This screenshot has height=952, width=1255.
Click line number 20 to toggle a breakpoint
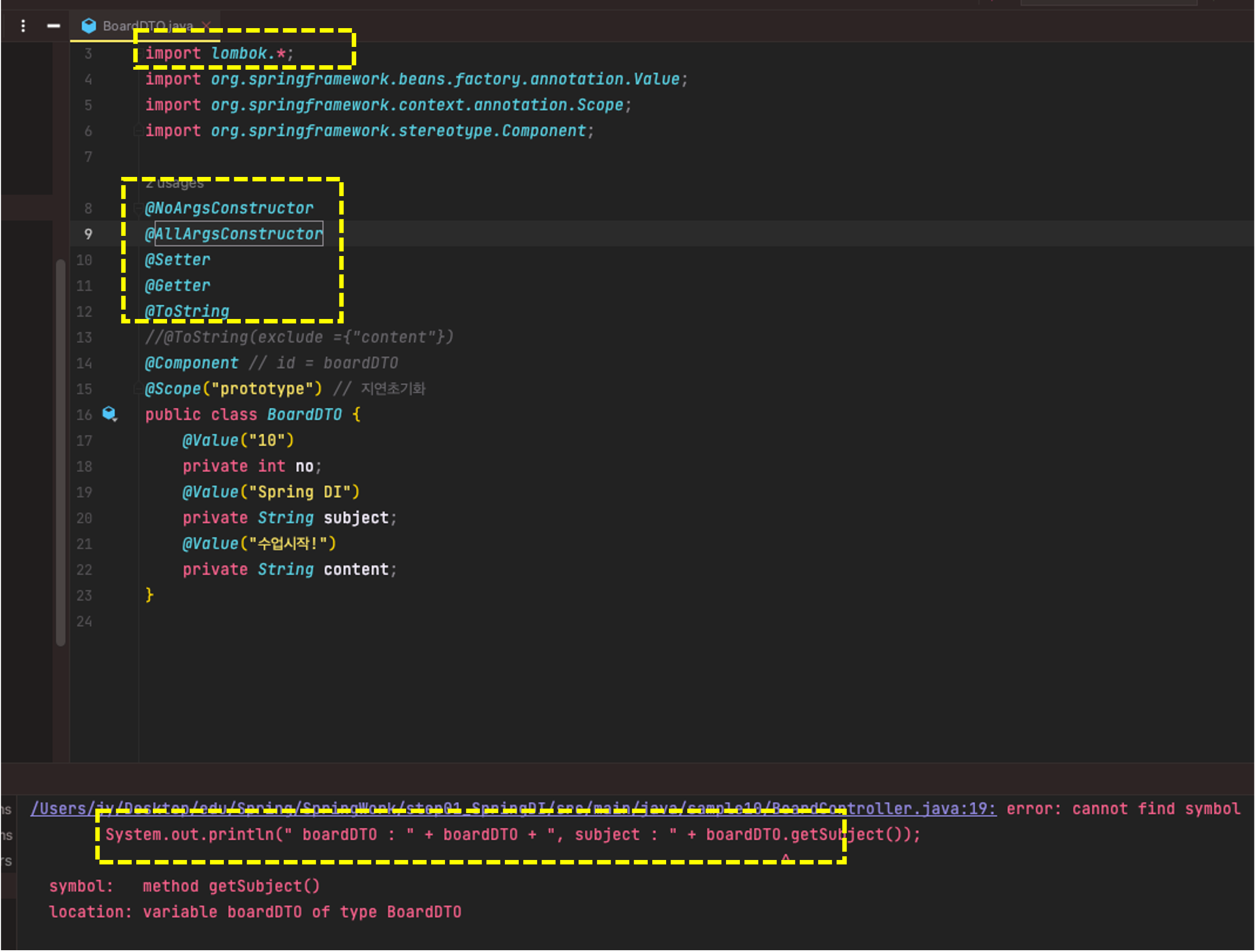click(x=84, y=518)
